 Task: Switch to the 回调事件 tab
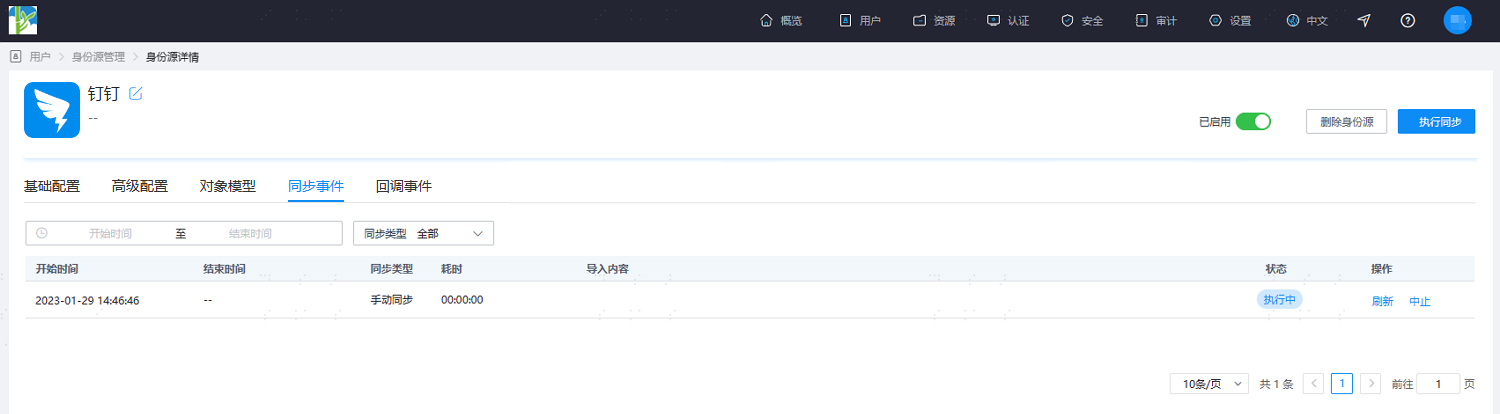(404, 186)
